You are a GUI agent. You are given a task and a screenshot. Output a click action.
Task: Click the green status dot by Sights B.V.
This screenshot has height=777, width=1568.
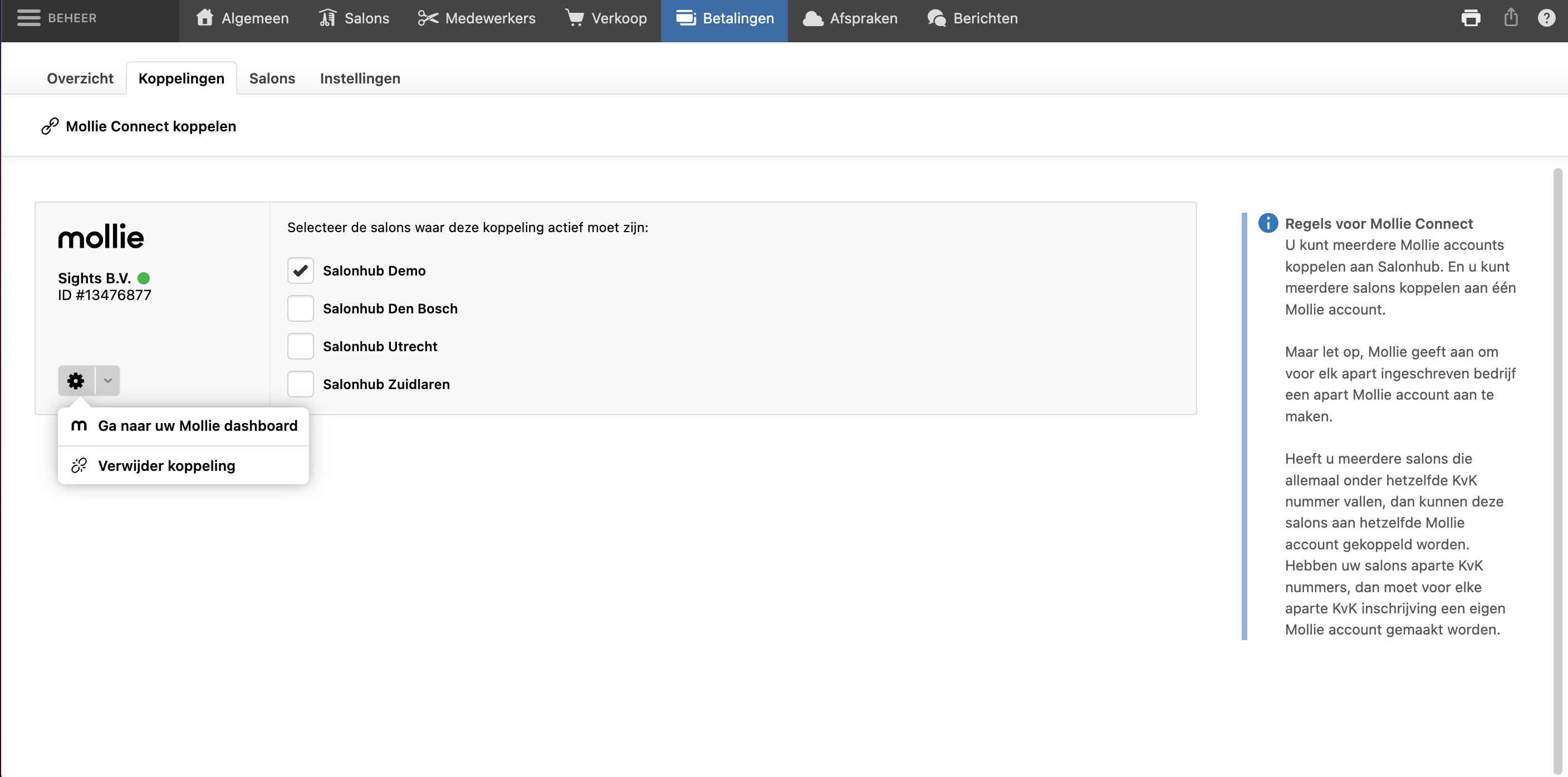(x=144, y=278)
